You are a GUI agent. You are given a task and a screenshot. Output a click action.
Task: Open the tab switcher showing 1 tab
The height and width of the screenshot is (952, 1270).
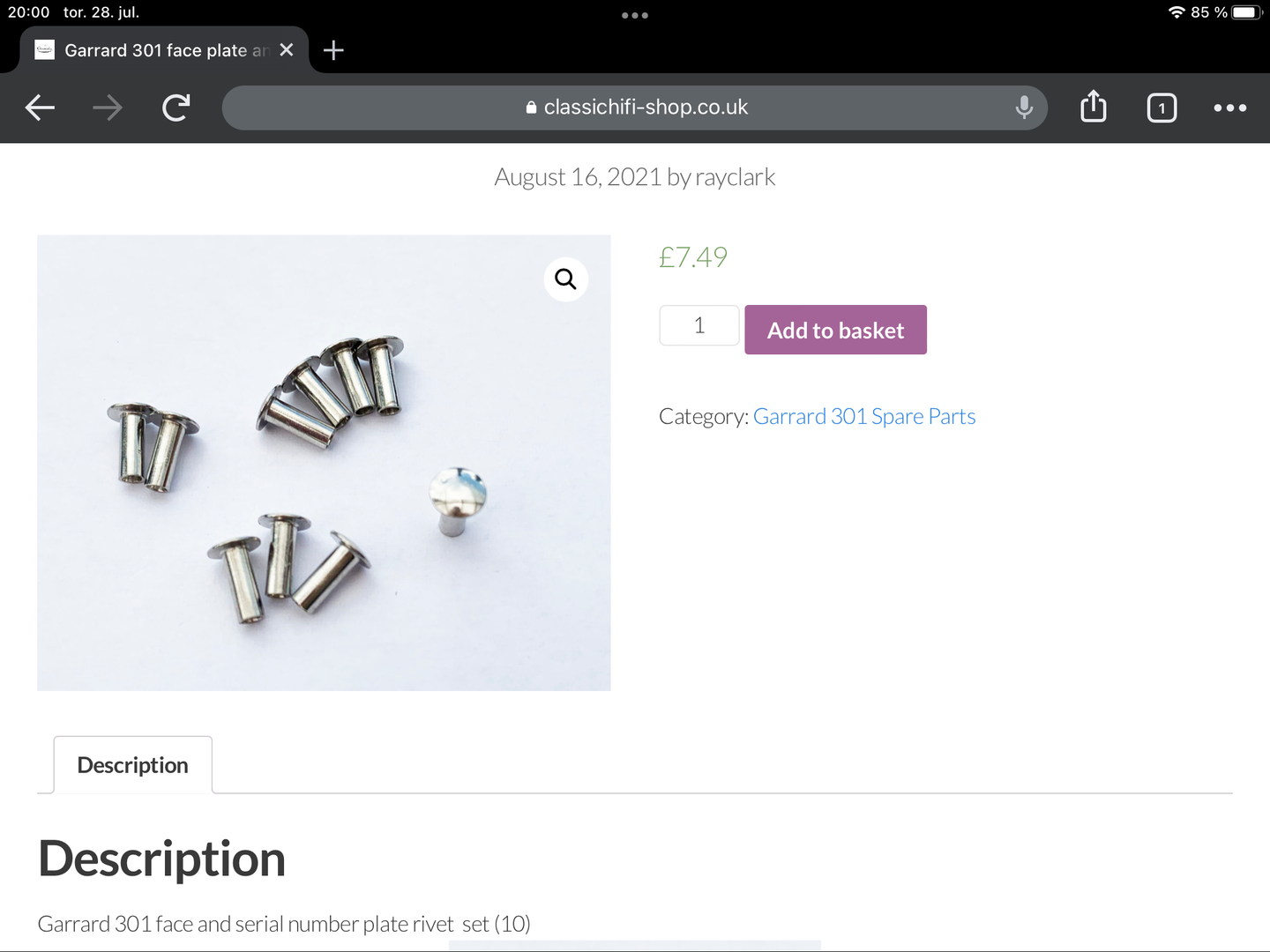(1162, 108)
